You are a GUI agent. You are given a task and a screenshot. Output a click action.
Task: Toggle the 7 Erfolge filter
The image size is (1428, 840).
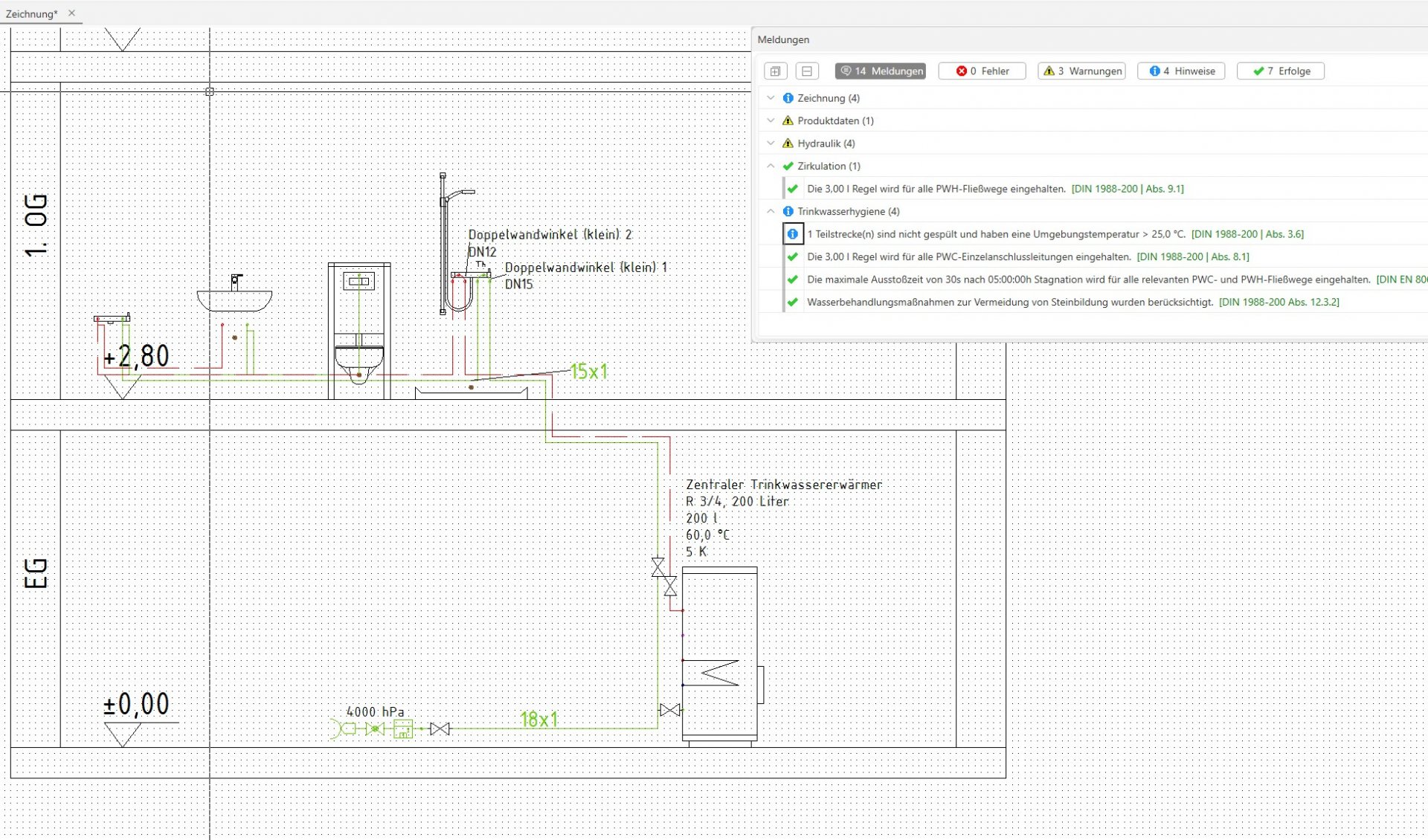1280,71
